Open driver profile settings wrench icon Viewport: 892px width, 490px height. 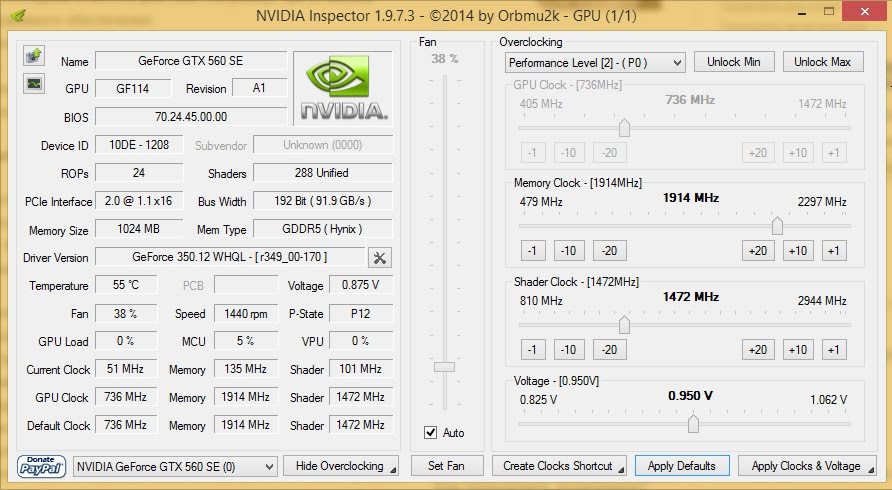379,258
